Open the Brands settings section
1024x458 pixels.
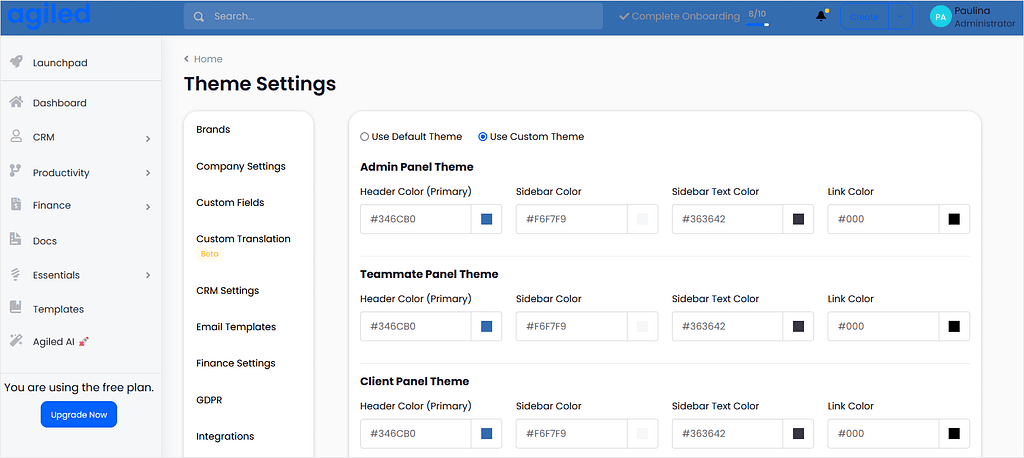213,129
